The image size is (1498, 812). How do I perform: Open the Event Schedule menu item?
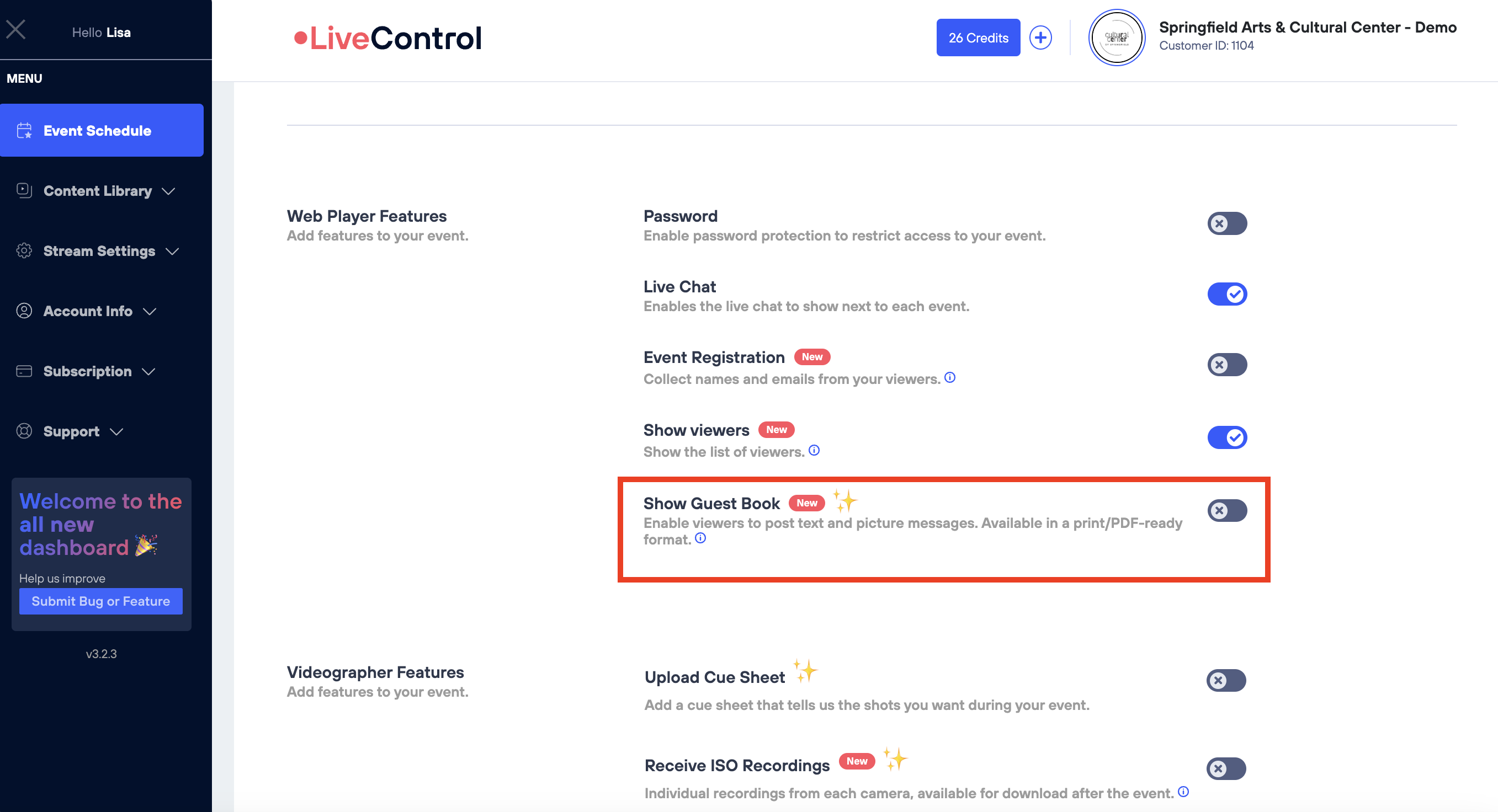tap(97, 131)
